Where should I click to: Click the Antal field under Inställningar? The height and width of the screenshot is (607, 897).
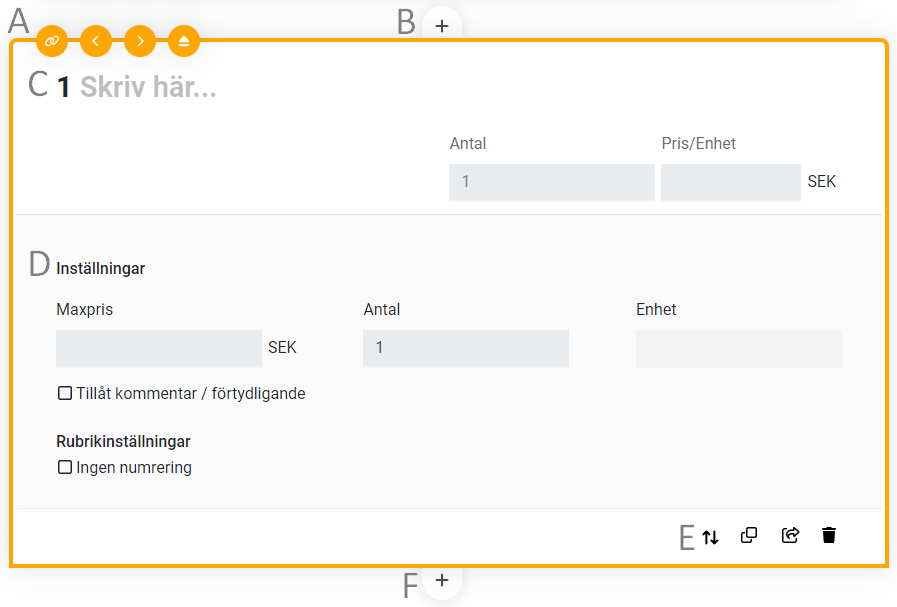coord(465,348)
